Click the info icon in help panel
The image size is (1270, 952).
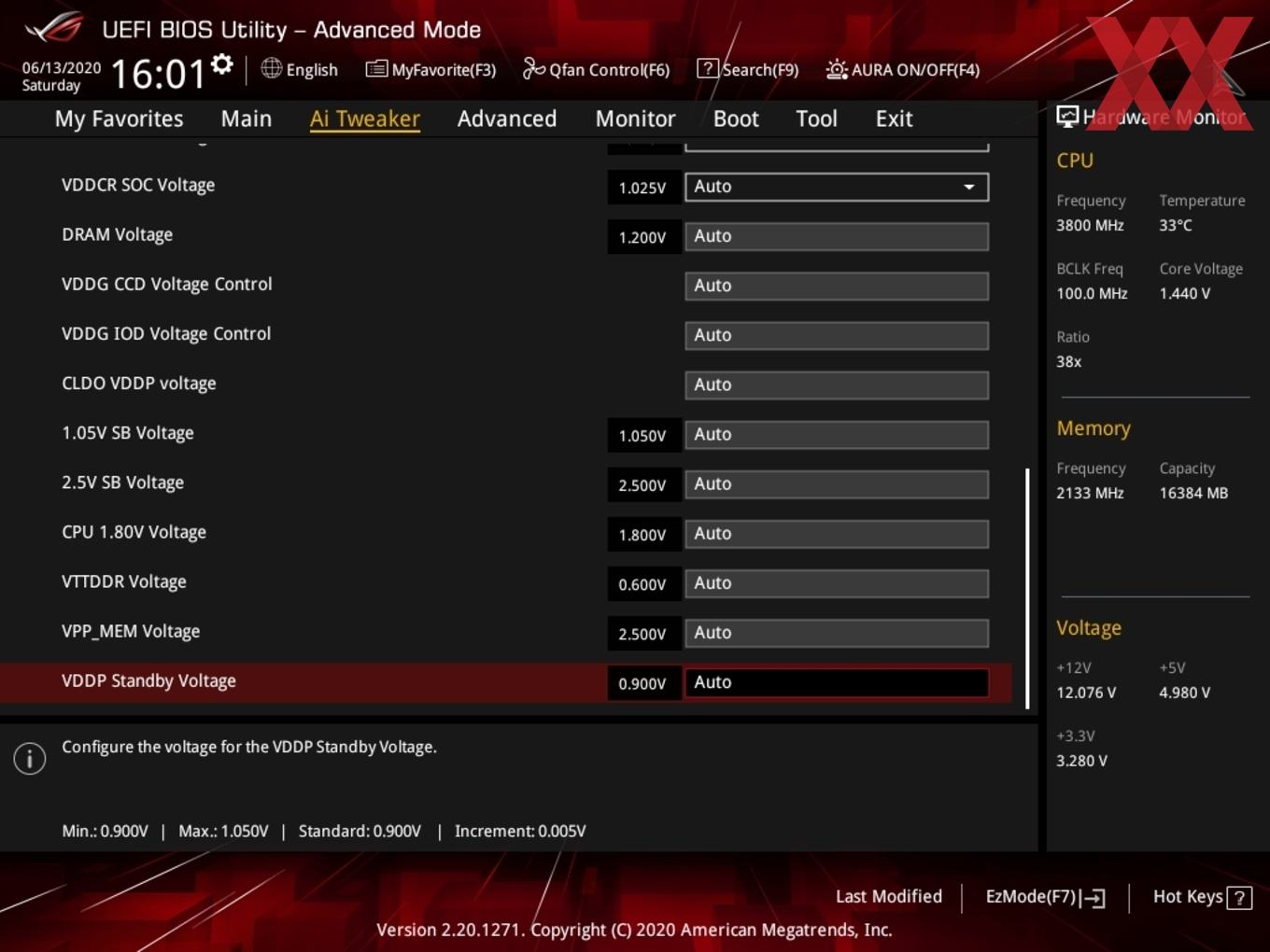pyautogui.click(x=30, y=759)
